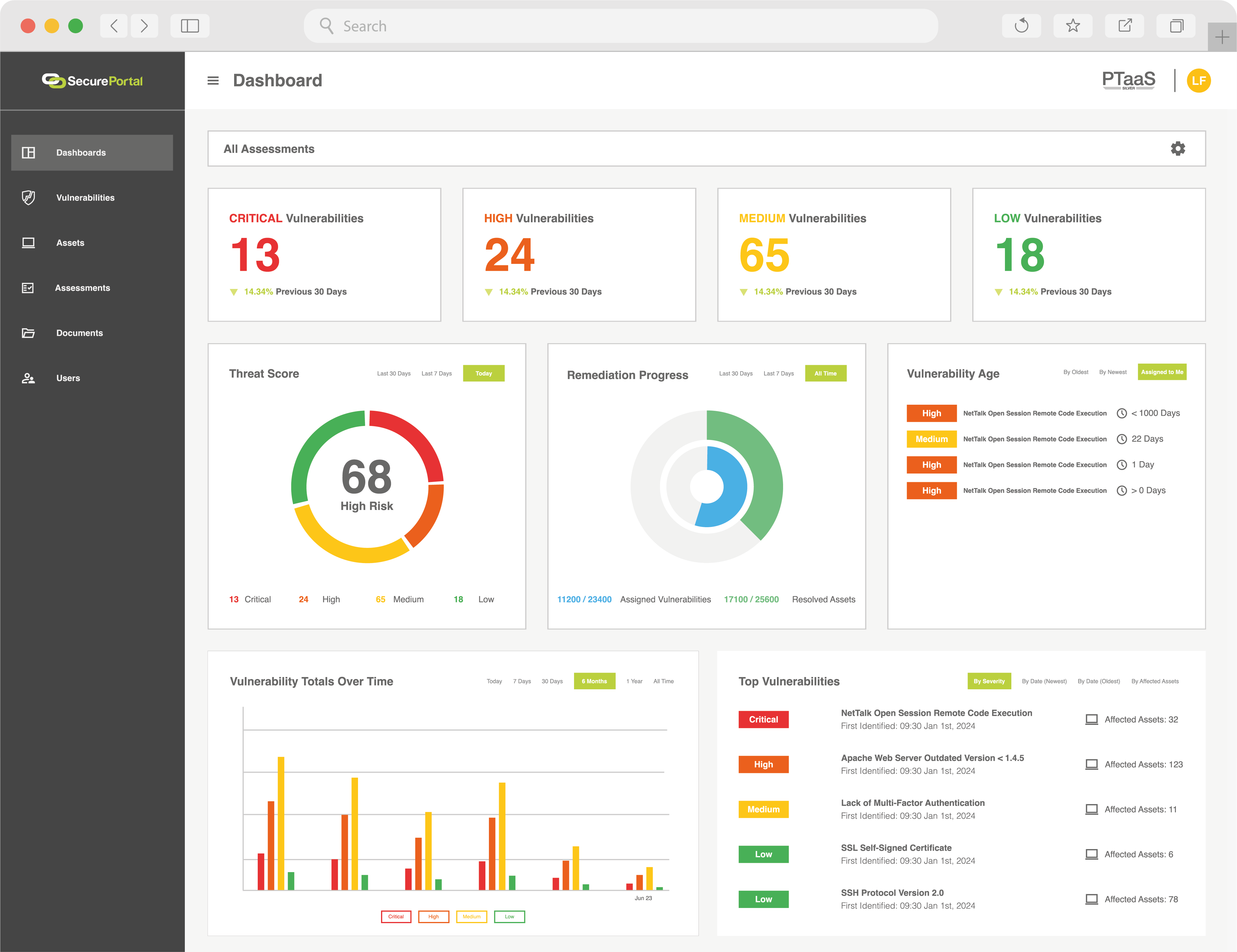
Task: Select the Users icon in sidebar
Action: pyautogui.click(x=28, y=378)
